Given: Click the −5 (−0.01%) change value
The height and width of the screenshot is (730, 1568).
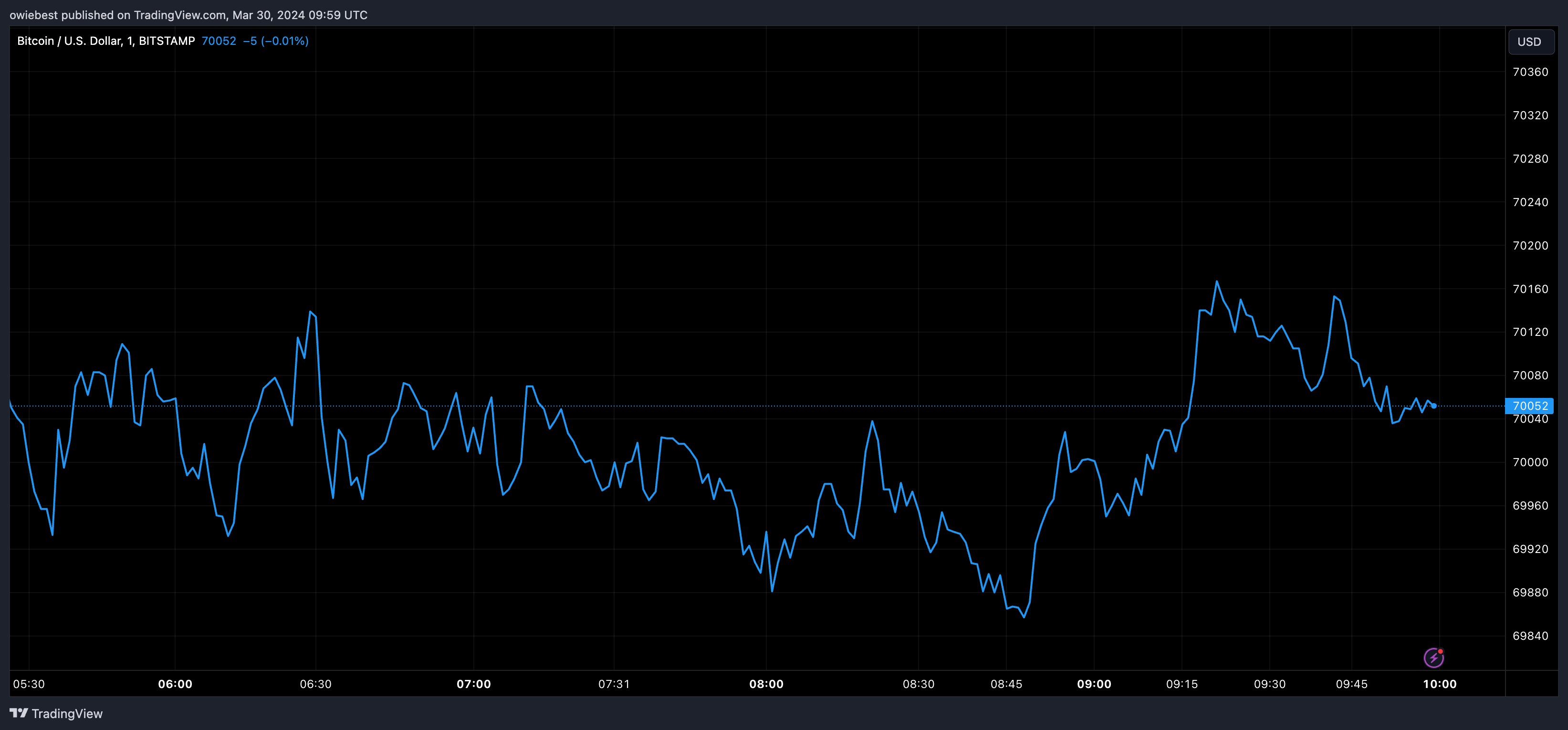Looking at the screenshot, I should tap(276, 41).
